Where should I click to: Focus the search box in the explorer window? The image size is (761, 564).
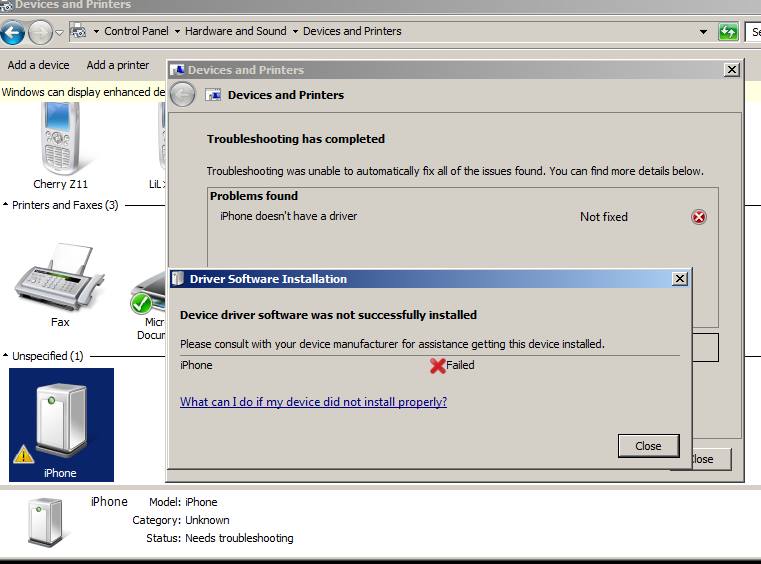pyautogui.click(x=753, y=32)
